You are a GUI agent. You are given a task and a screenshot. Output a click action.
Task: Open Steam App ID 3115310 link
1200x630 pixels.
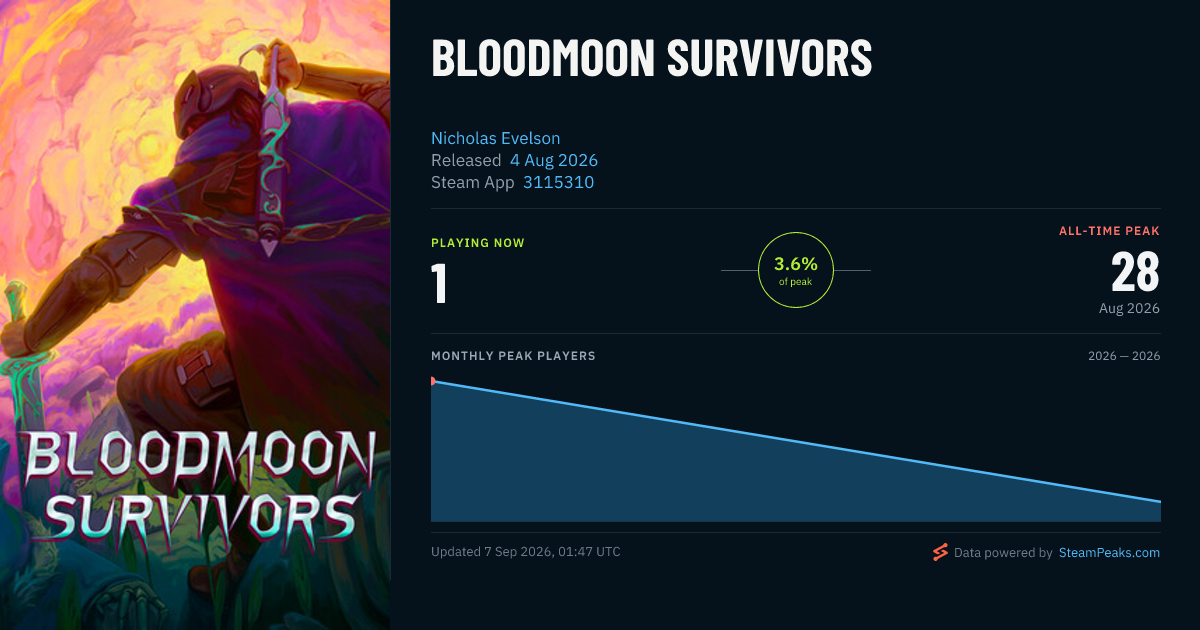pos(558,182)
